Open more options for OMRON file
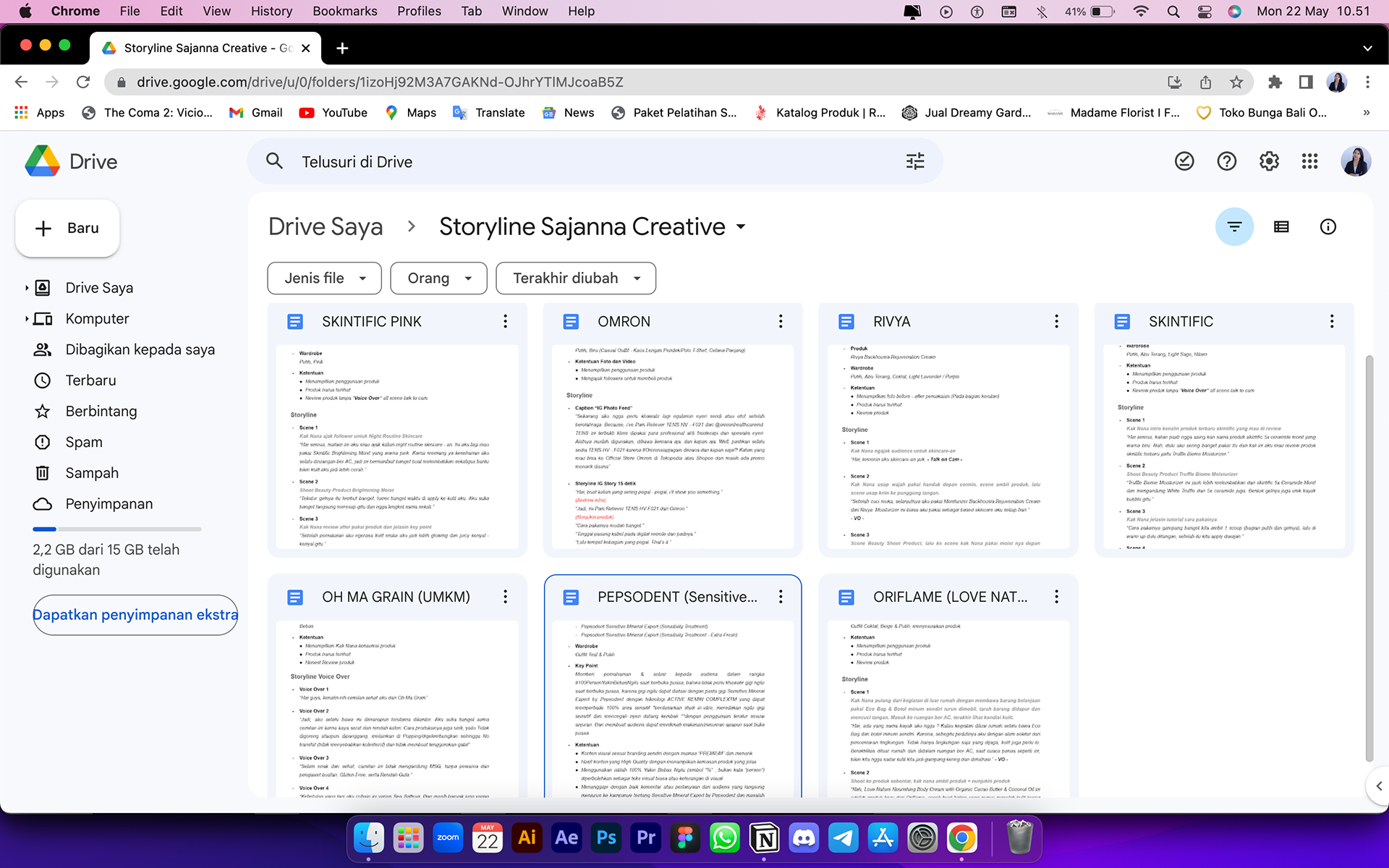The image size is (1389, 868). pyautogui.click(x=781, y=321)
